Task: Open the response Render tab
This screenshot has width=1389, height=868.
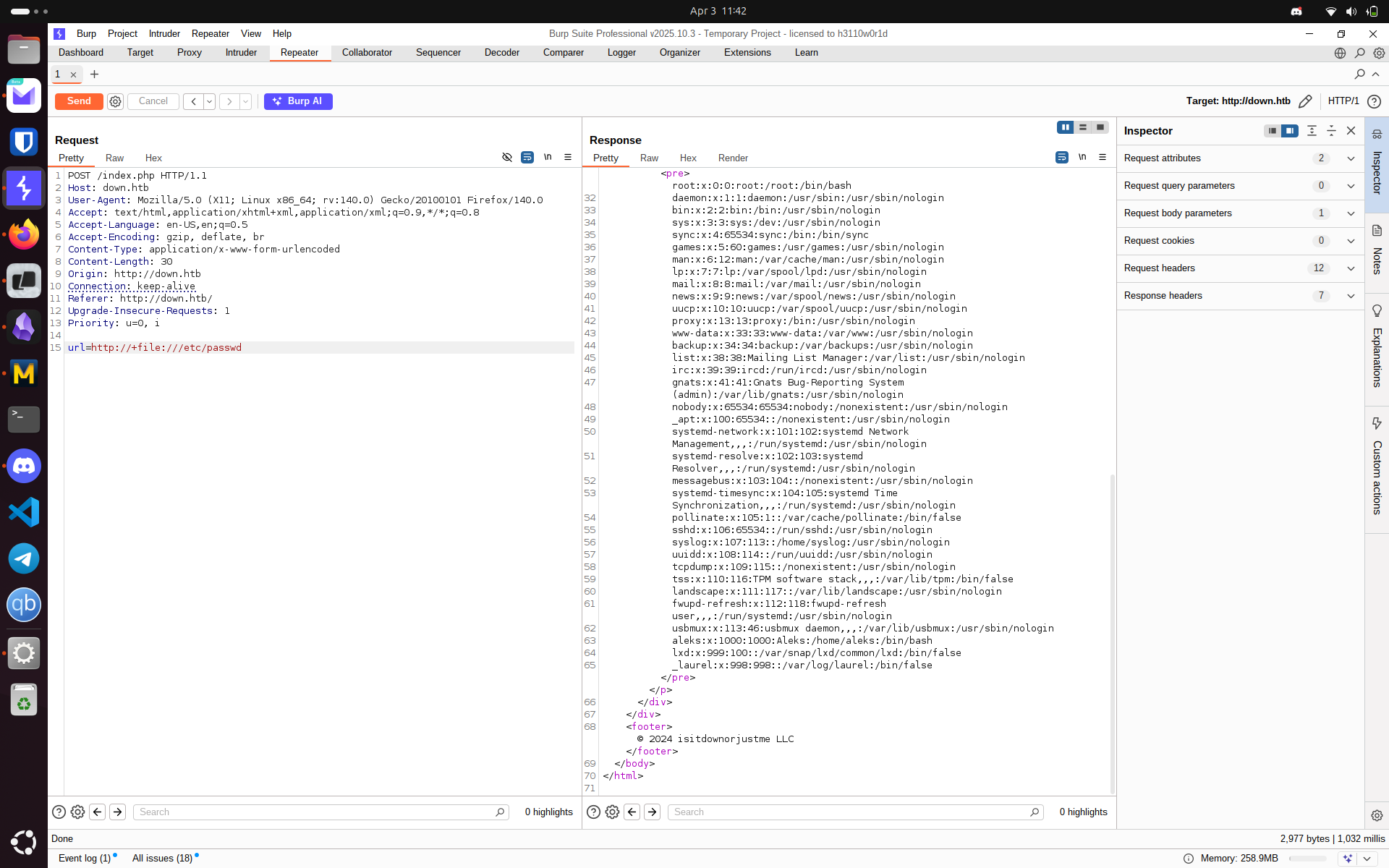Action: point(733,158)
